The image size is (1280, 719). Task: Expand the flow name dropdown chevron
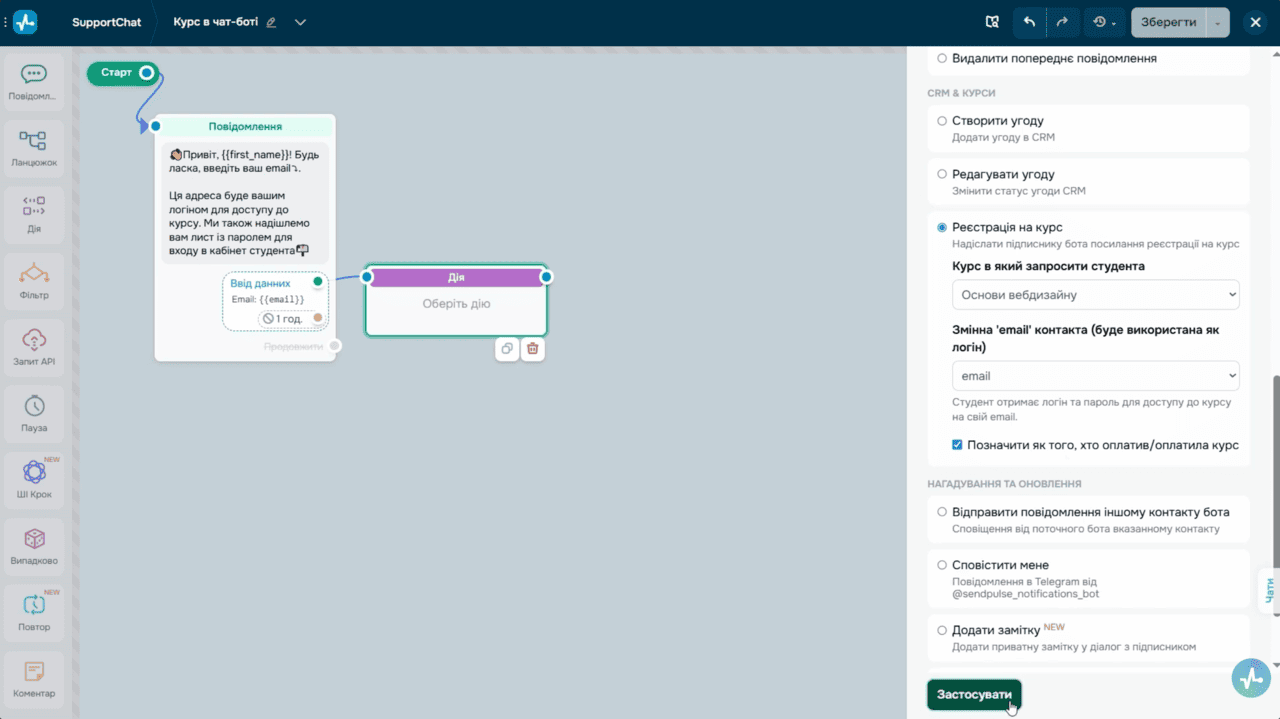pyautogui.click(x=301, y=22)
